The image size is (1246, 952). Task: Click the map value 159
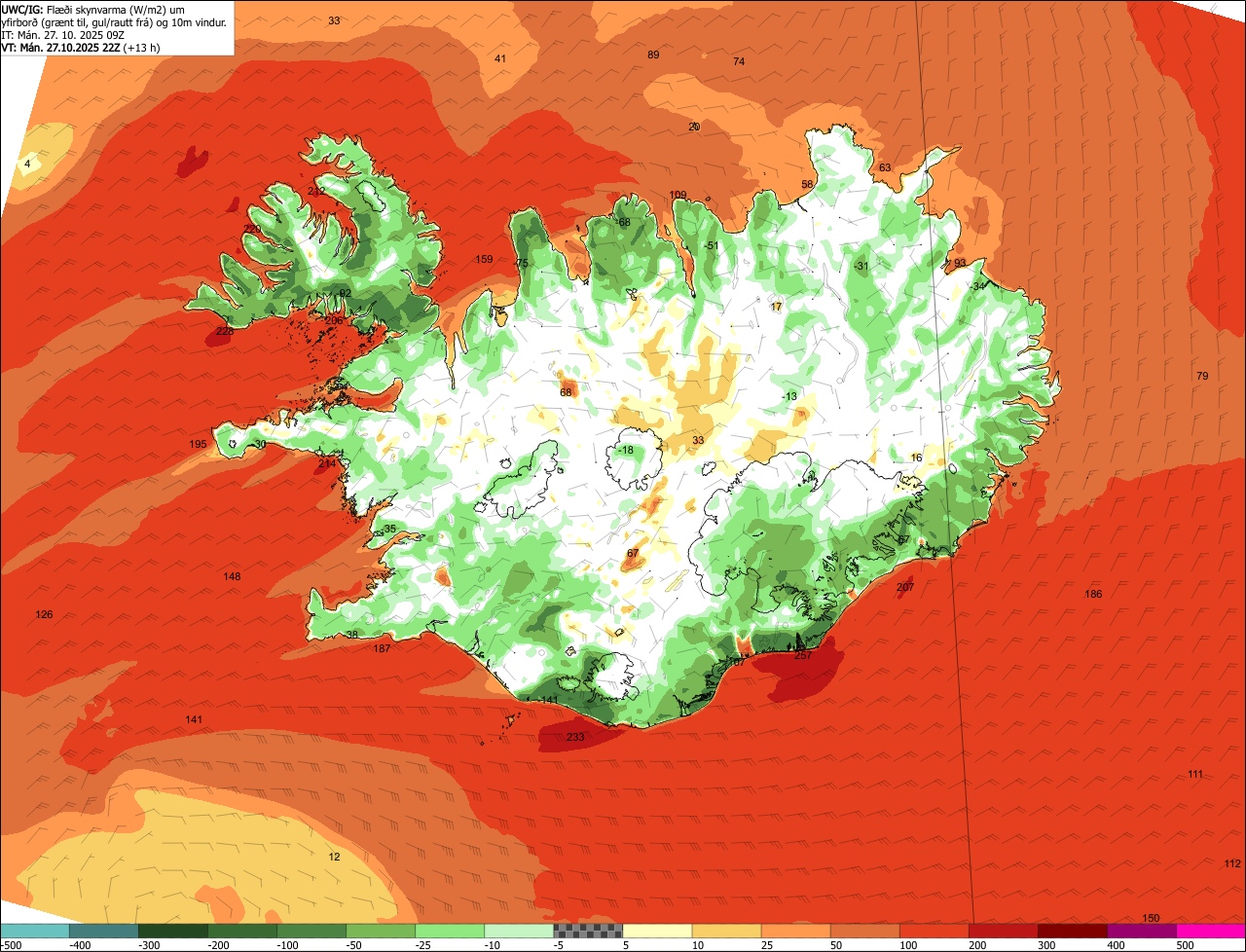coord(484,260)
